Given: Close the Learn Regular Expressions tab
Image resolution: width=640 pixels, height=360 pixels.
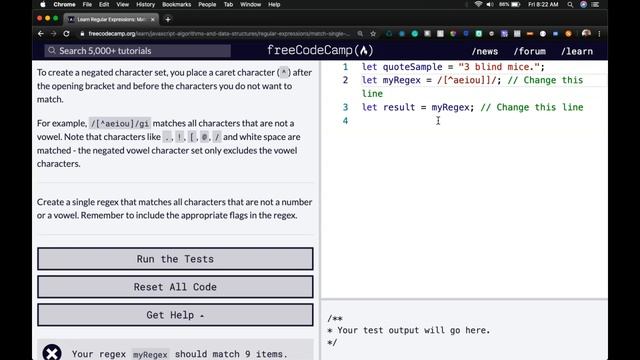Looking at the screenshot, I should tap(153, 19).
